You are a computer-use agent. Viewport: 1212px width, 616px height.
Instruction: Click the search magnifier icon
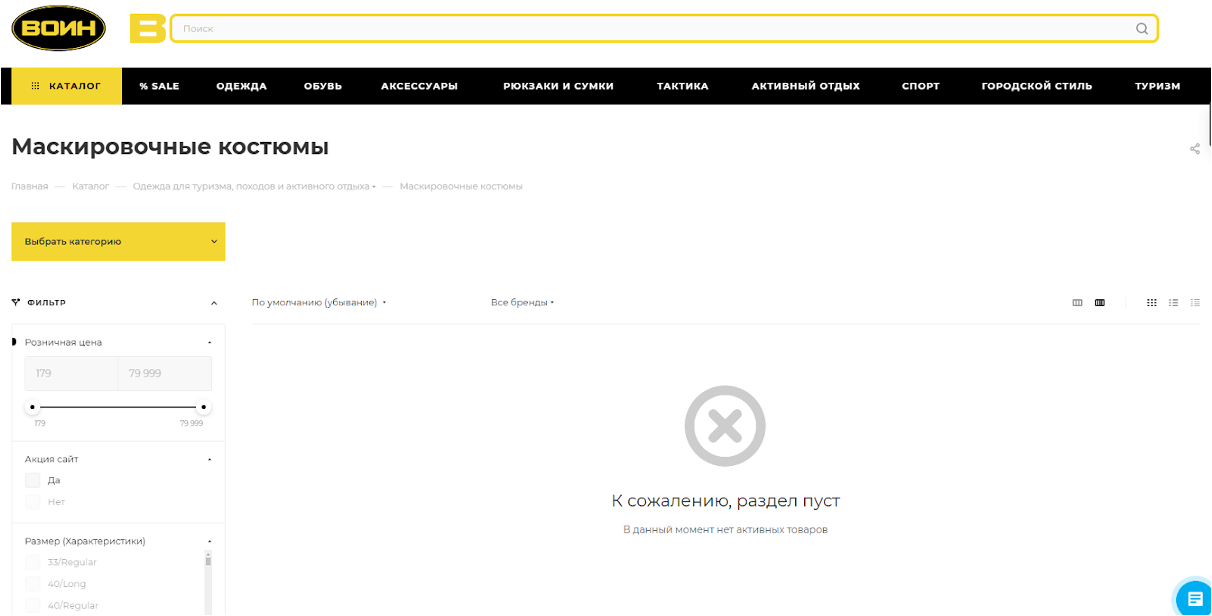(1142, 29)
